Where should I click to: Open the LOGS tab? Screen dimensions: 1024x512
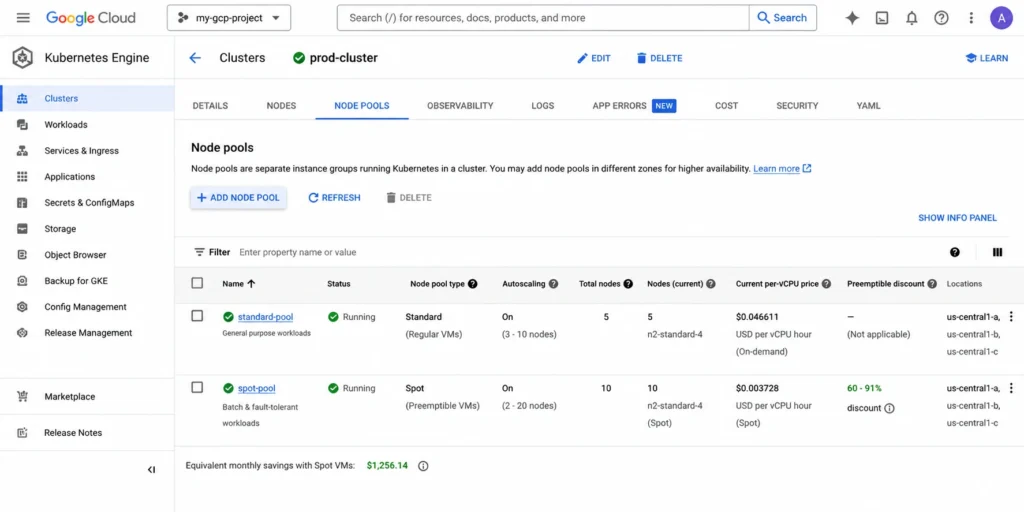click(x=543, y=106)
